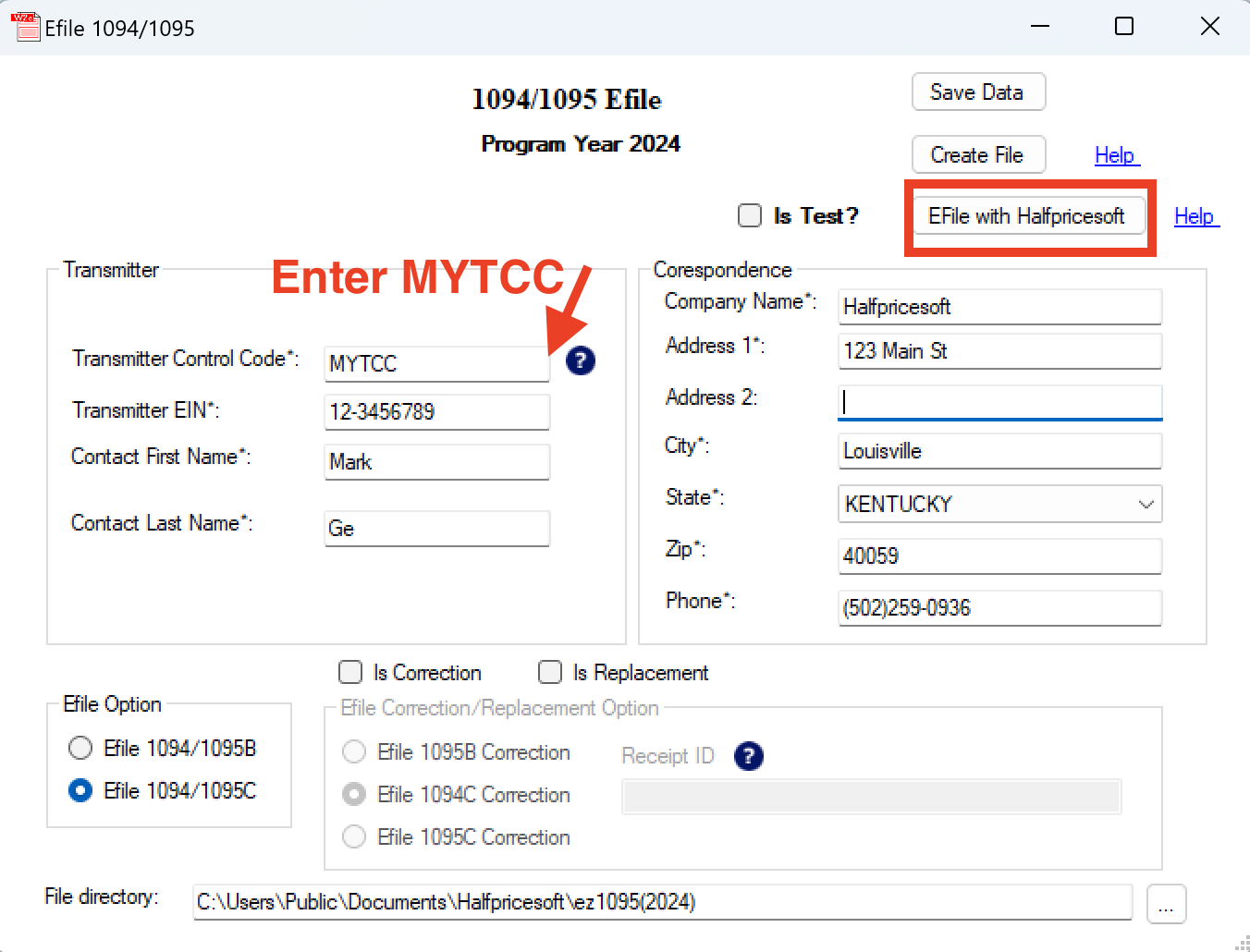
Task: Close the Efile 1094/1095 window
Action: pos(1209,27)
